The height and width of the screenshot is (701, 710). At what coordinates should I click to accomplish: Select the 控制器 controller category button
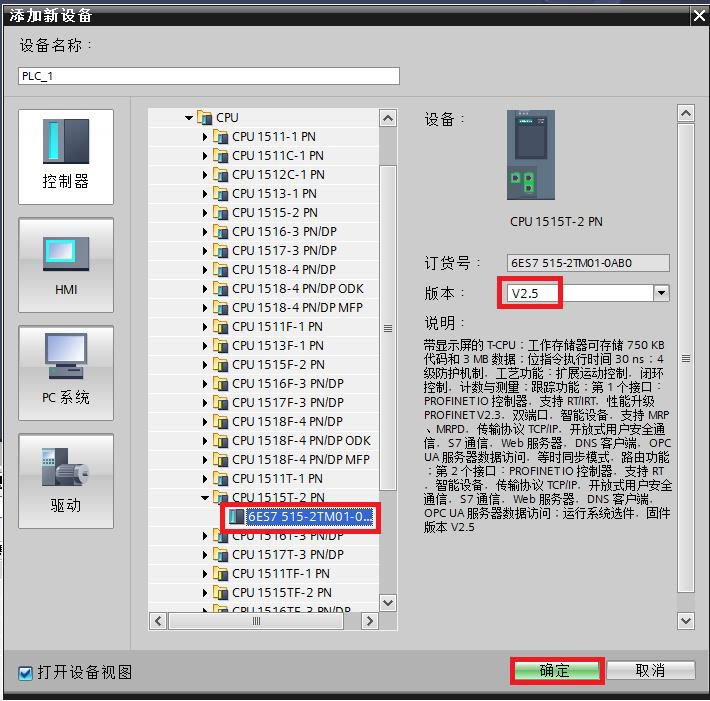(66, 157)
